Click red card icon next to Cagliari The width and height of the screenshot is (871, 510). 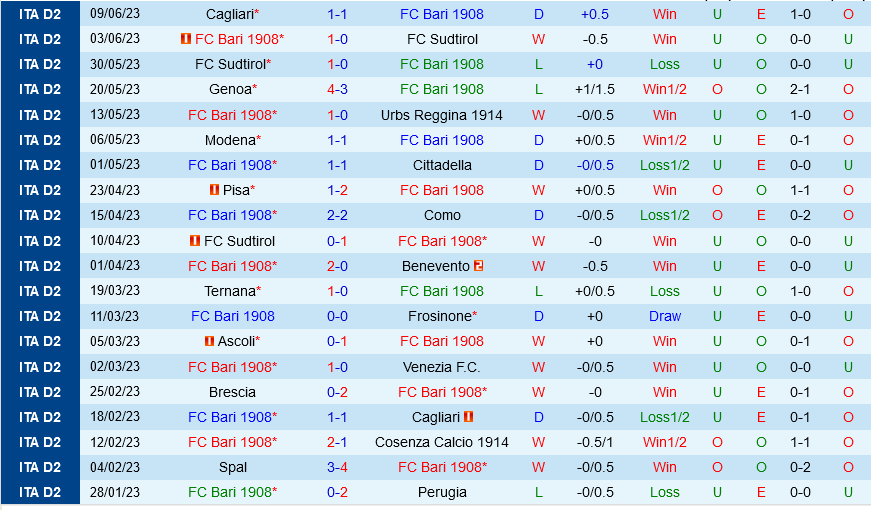(x=469, y=417)
